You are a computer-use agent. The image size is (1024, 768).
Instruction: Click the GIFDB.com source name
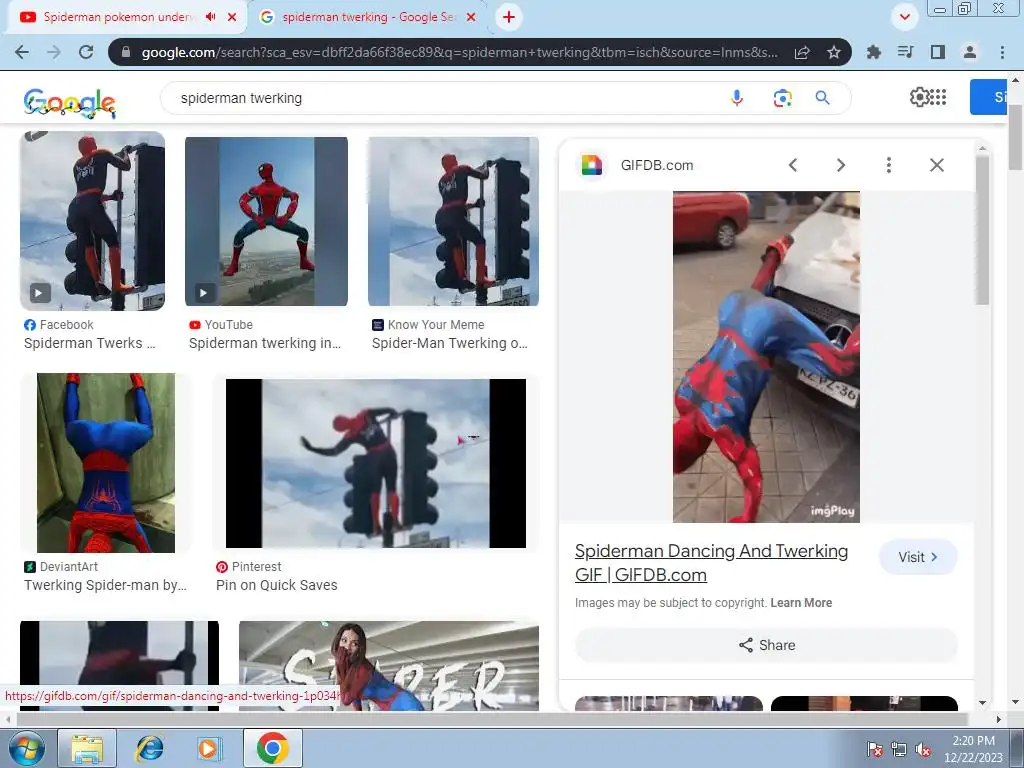tap(656, 165)
